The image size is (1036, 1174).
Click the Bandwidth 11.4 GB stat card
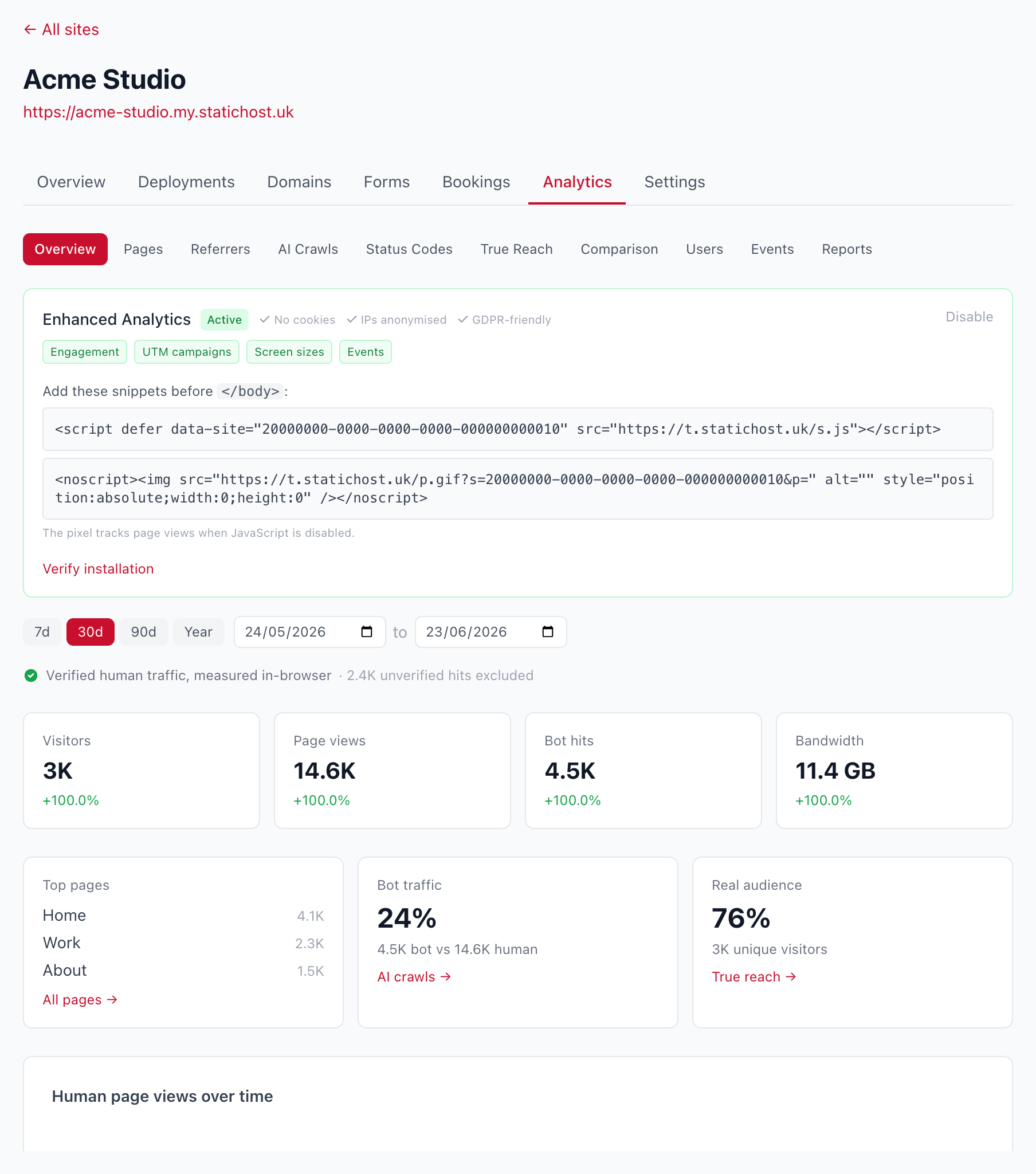pyautogui.click(x=894, y=771)
